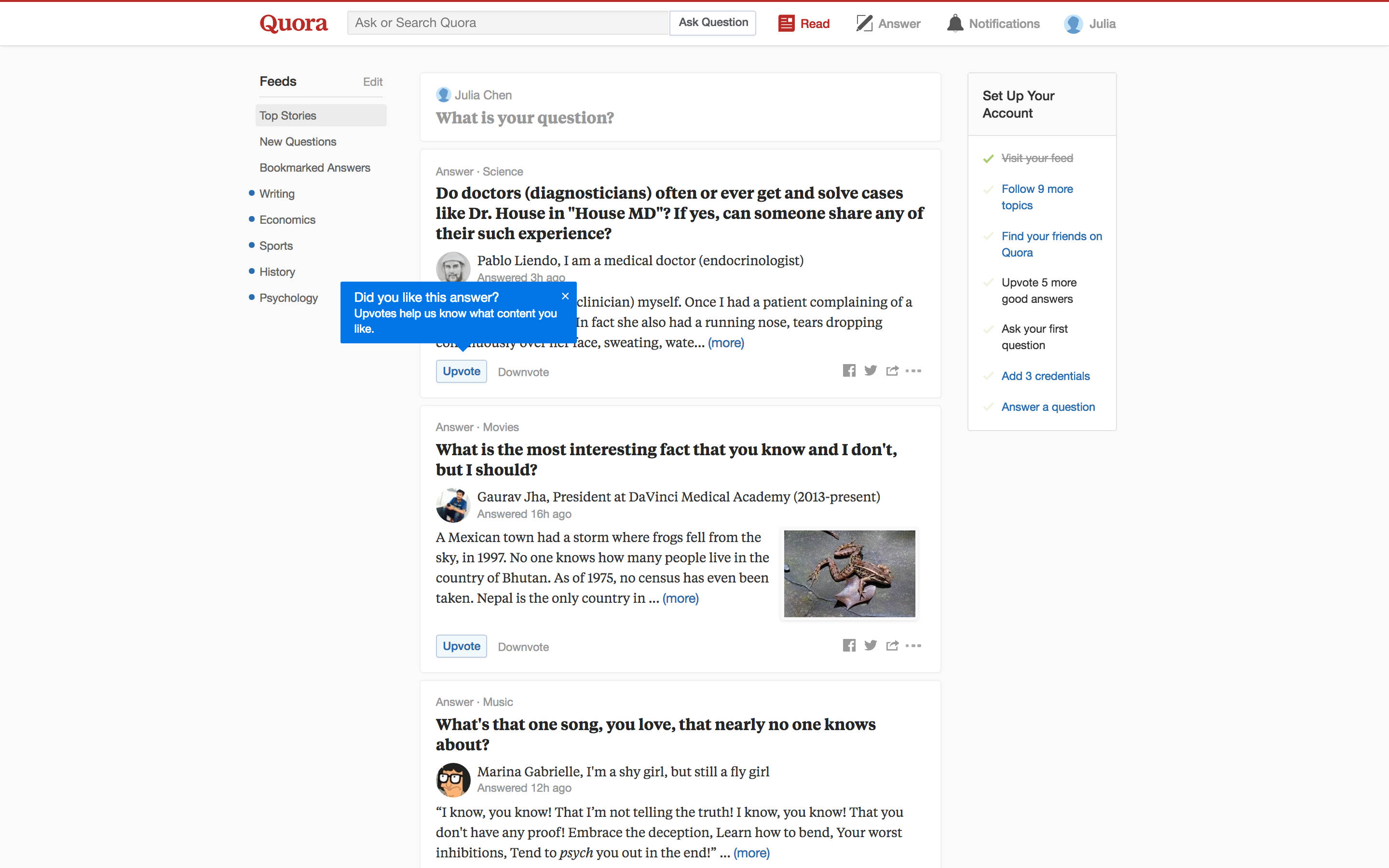Expand Dr. House answer with (more)
This screenshot has height=868, width=1389.
(x=726, y=343)
